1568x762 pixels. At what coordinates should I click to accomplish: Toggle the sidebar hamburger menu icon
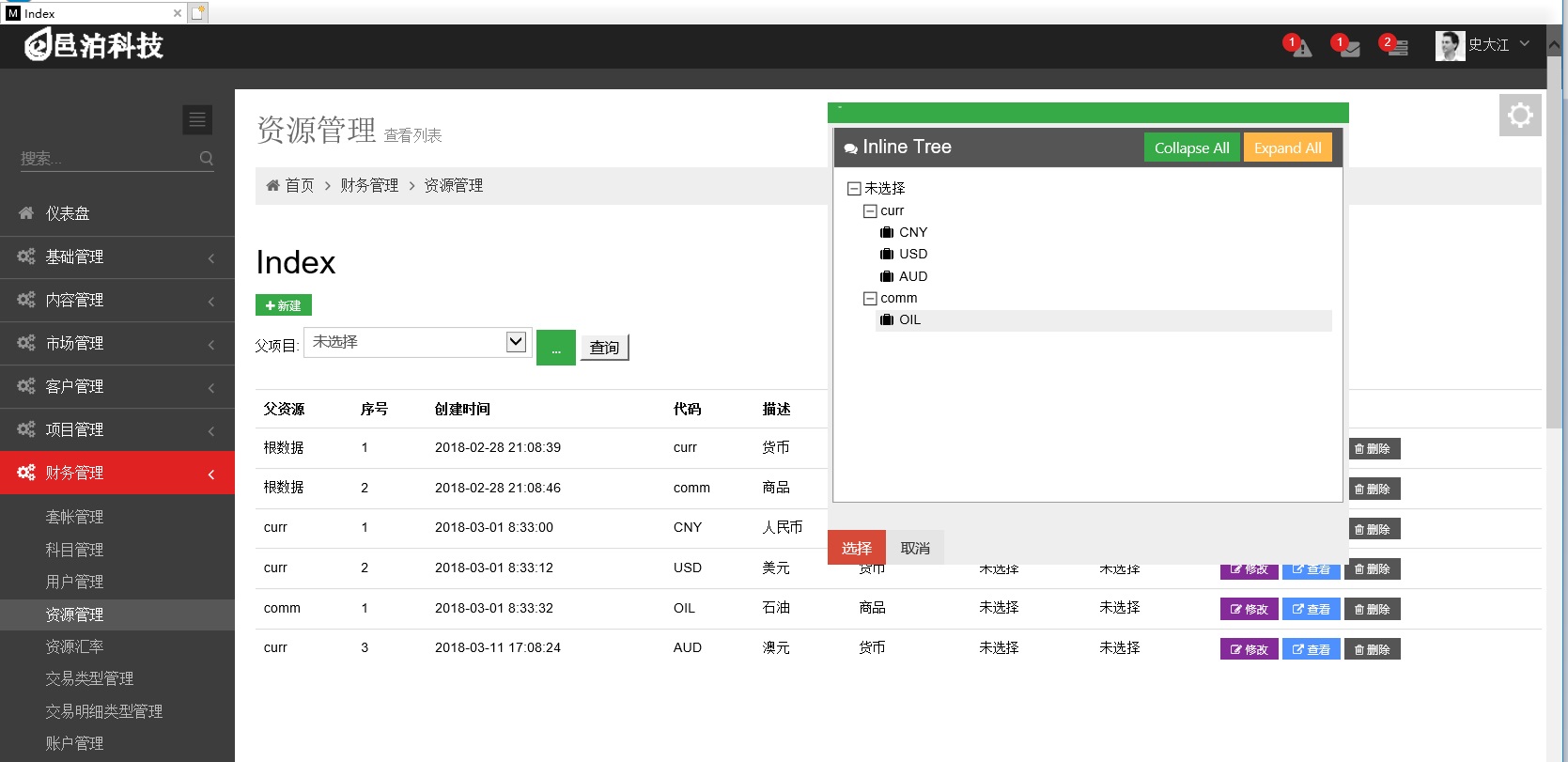coord(197,119)
